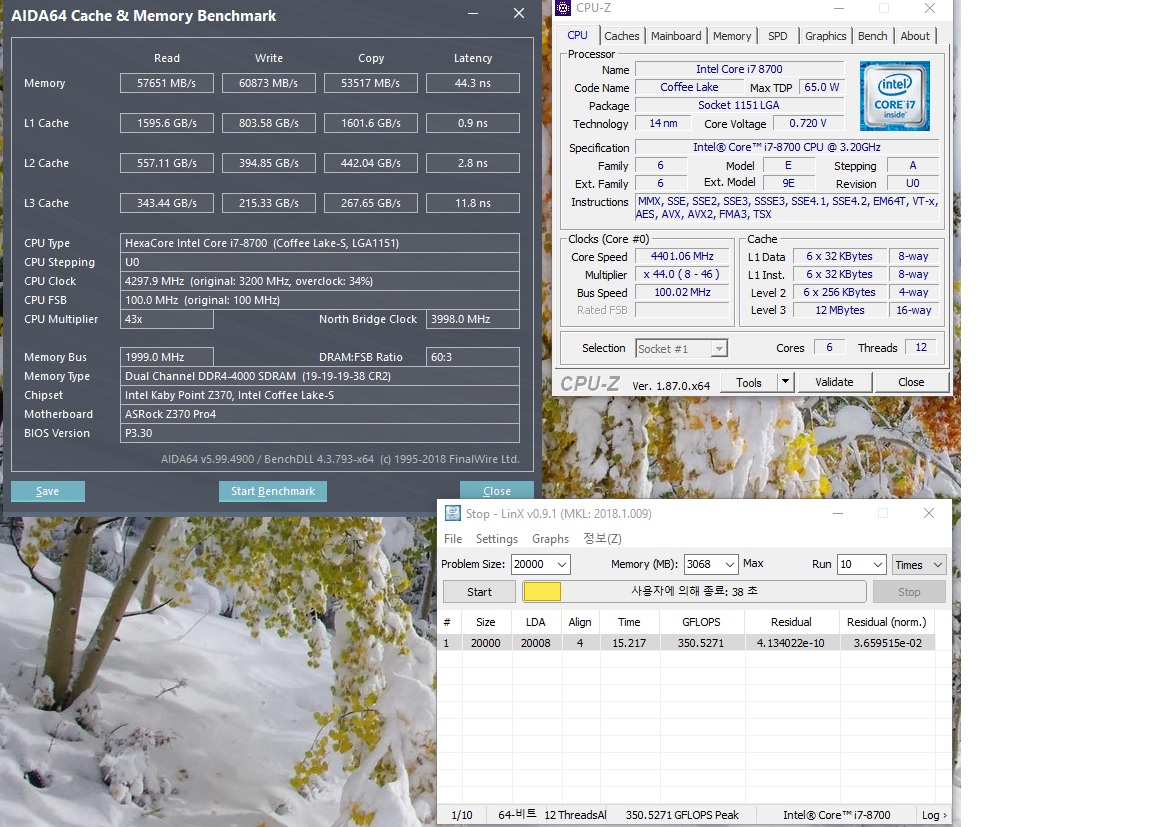
Task: Open the Settings menu in LinX
Action: [497, 539]
